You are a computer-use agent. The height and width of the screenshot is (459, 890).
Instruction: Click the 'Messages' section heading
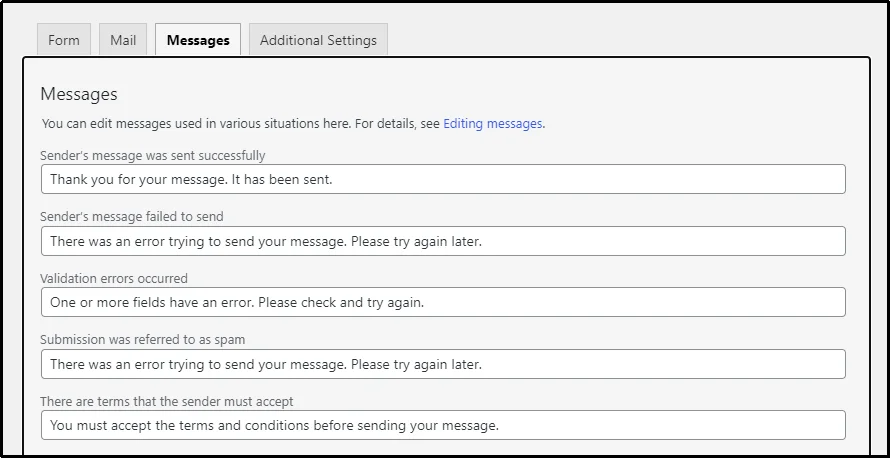(79, 94)
